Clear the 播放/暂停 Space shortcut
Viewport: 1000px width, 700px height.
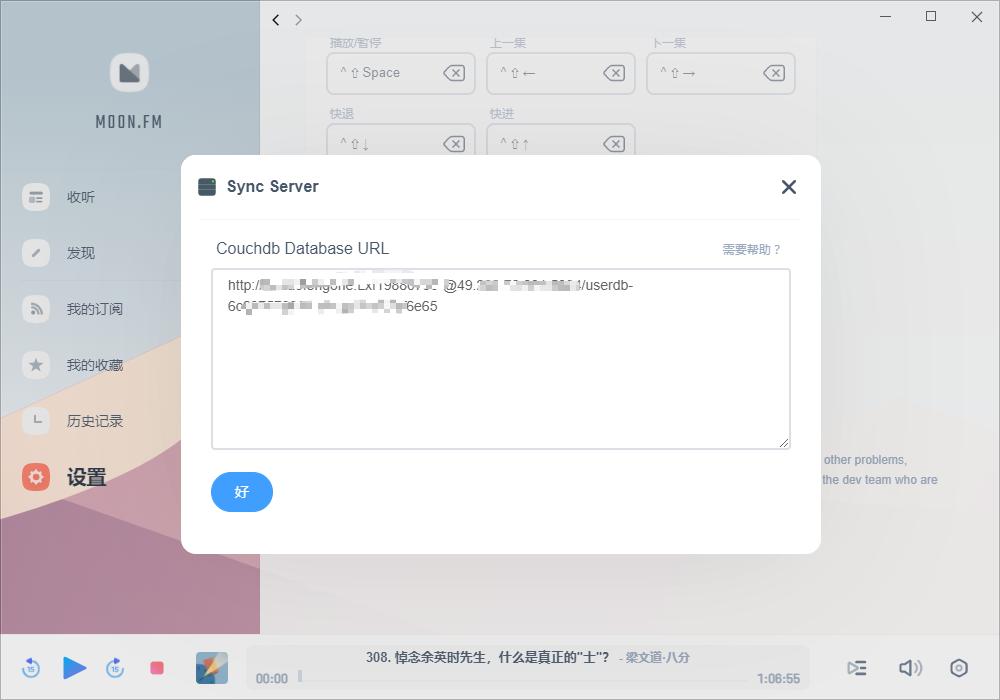(454, 73)
